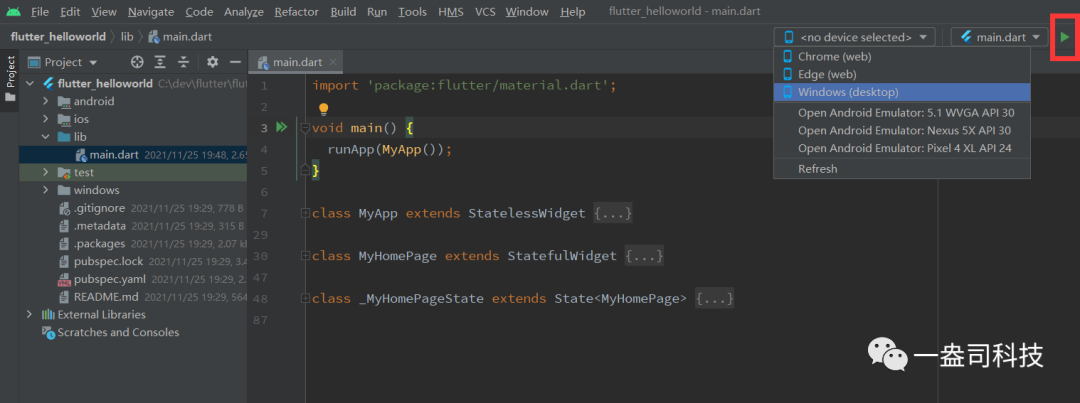The width and height of the screenshot is (1080, 403).
Task: Click lib breadcrumb in navigation bar
Action: pos(127,37)
